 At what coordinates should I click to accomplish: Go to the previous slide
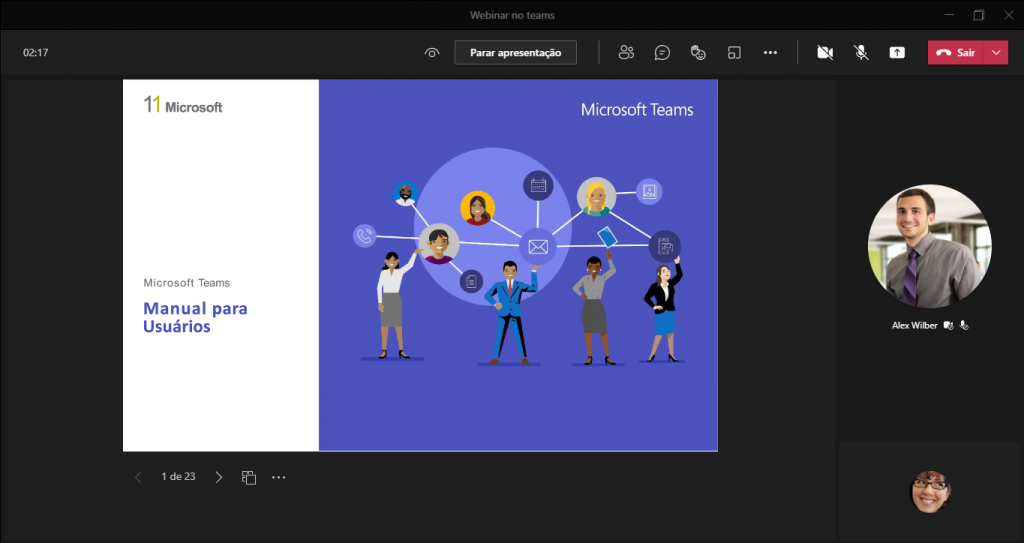pyautogui.click(x=138, y=478)
